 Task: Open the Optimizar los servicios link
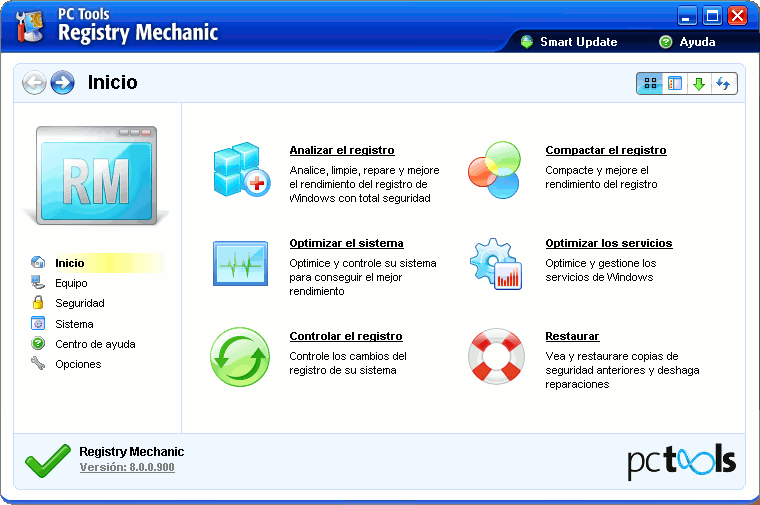click(609, 243)
